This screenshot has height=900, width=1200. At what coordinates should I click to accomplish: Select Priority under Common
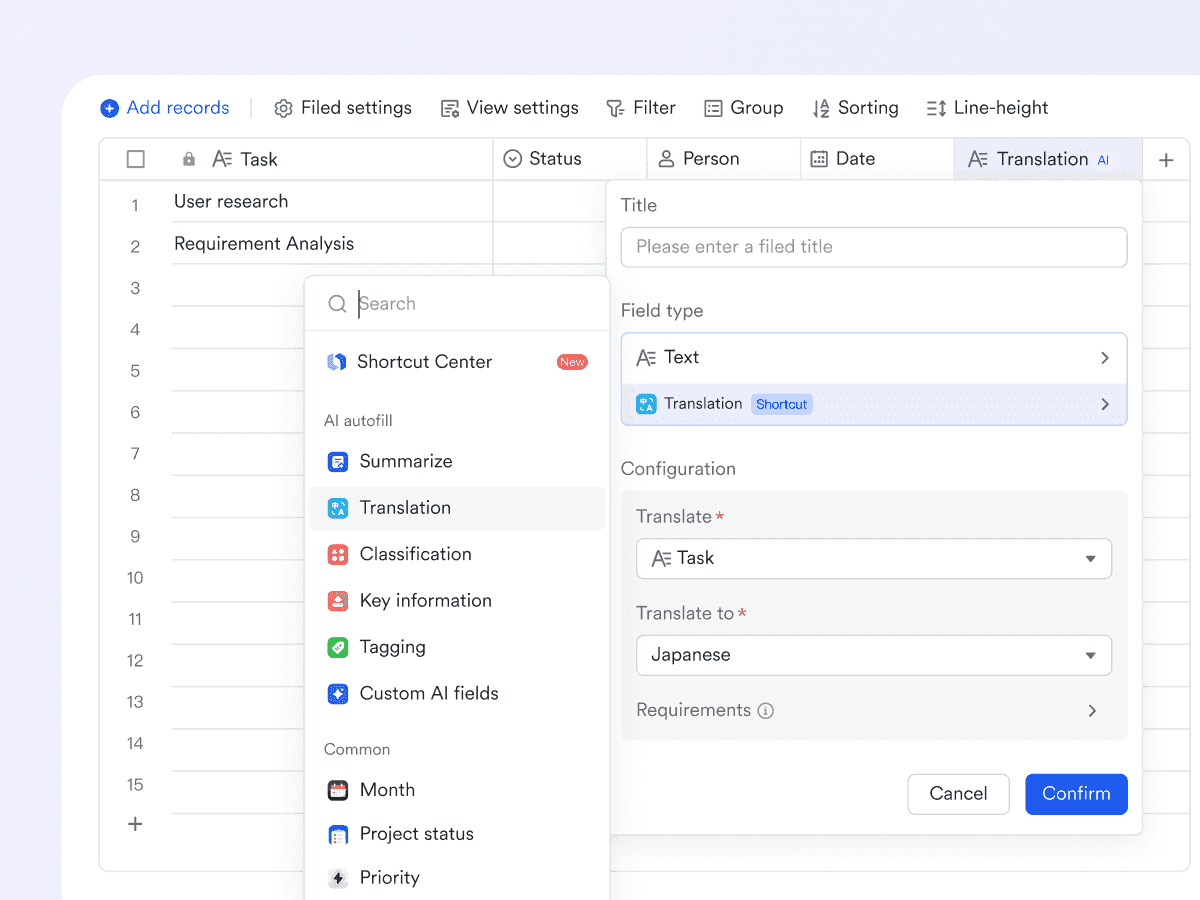(457, 878)
